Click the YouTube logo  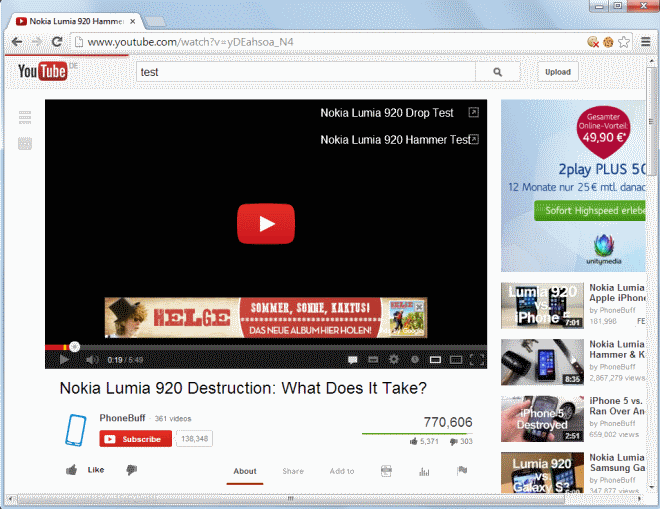[x=43, y=71]
